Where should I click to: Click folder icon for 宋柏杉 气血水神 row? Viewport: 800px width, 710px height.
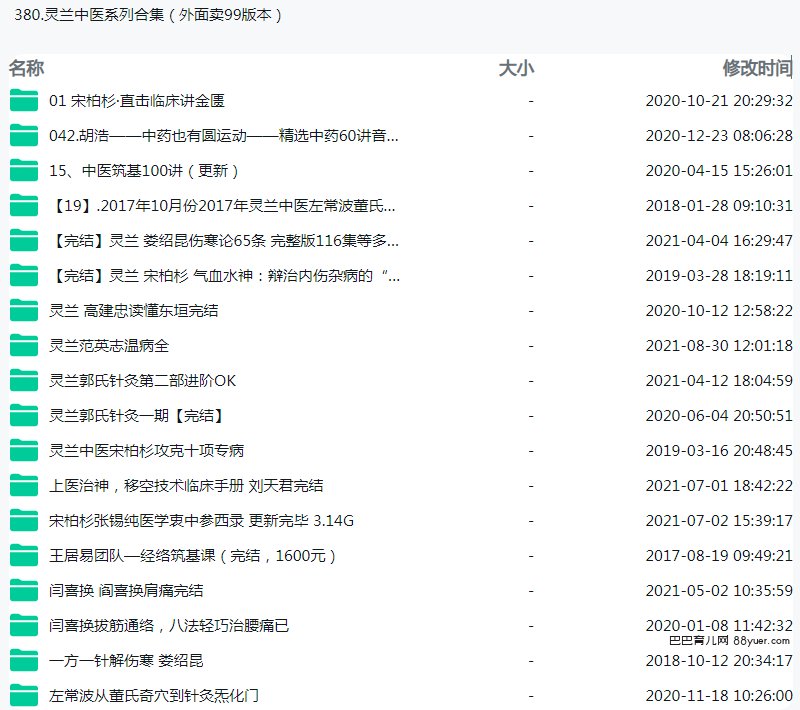point(24,275)
